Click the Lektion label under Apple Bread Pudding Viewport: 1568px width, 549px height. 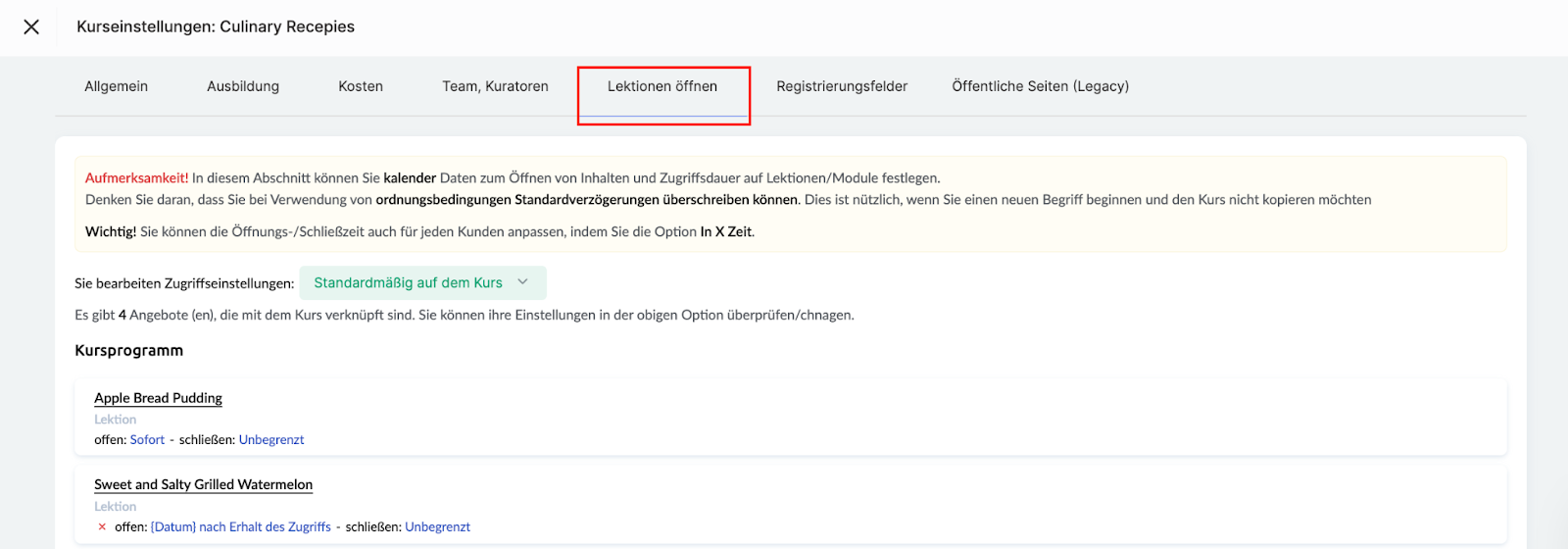point(115,420)
